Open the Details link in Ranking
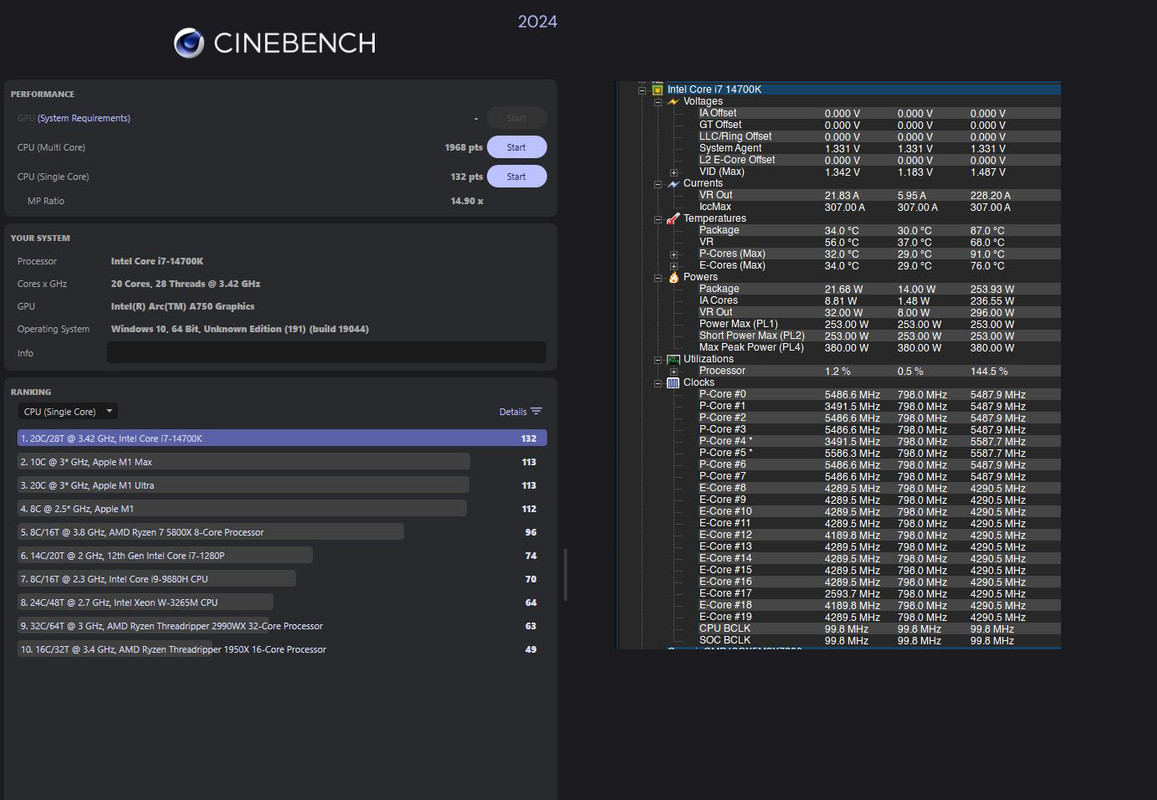The width and height of the screenshot is (1157, 800). tap(513, 412)
